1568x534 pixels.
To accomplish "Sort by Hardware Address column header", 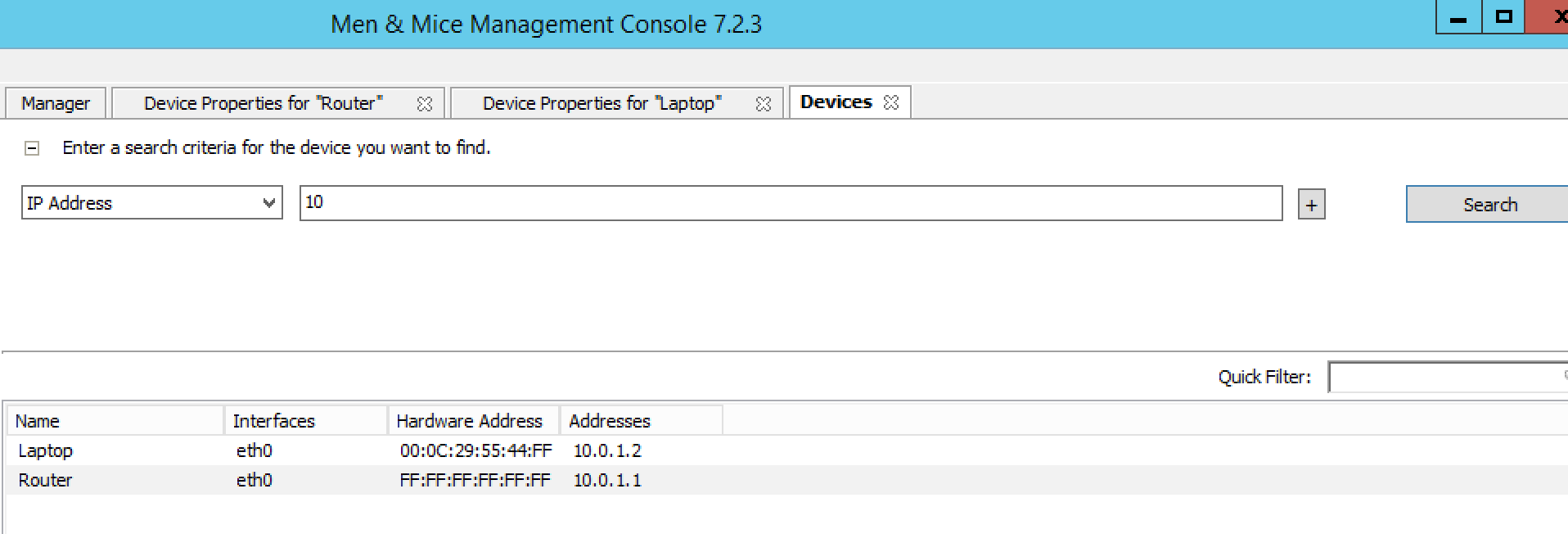I will click(472, 421).
